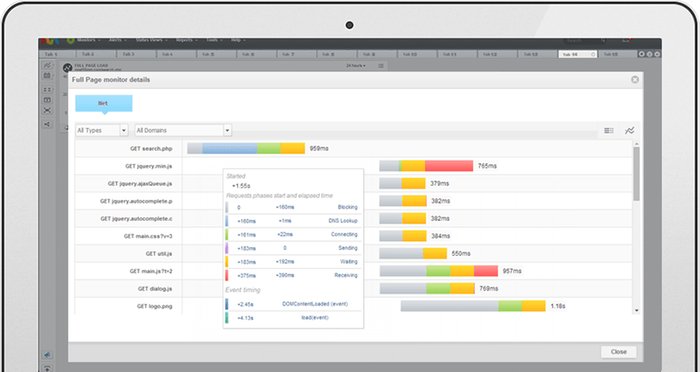Open the Status Views menu
The image size is (700, 372).
(x=151, y=40)
